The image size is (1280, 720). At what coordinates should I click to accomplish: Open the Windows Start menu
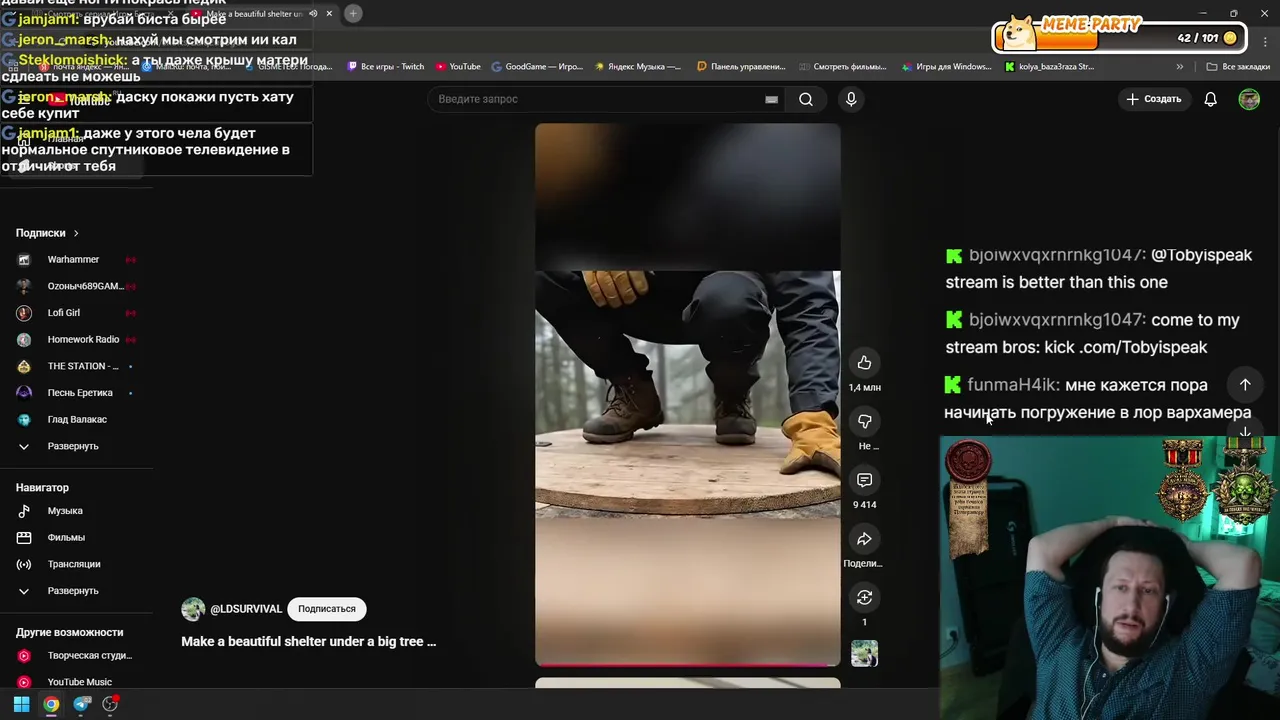pos(21,704)
